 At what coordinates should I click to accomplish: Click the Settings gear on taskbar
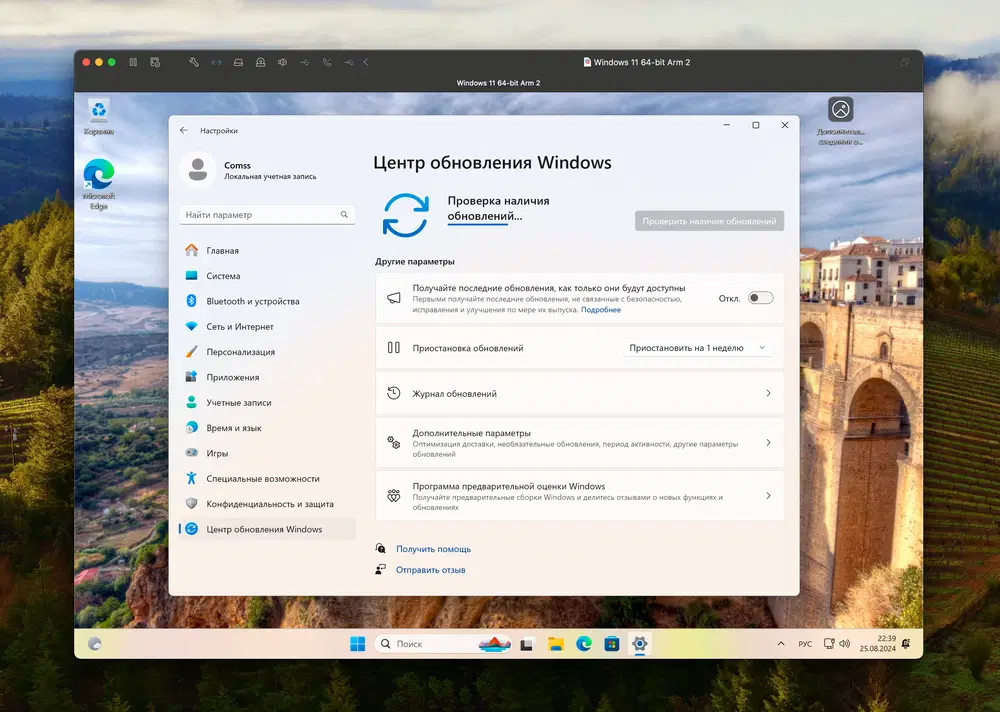click(640, 644)
